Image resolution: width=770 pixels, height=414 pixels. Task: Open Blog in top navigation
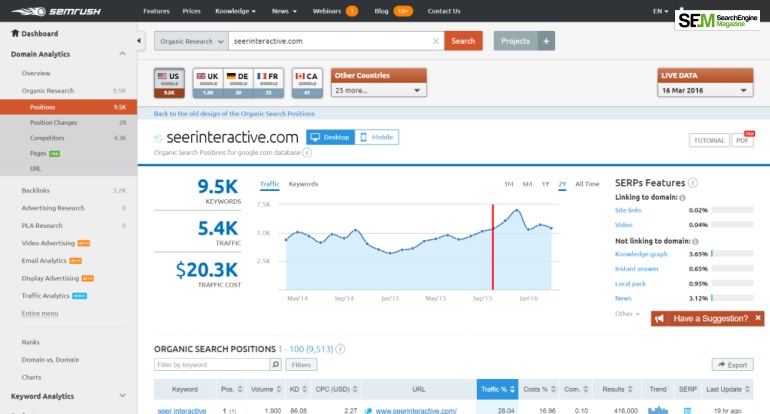[x=381, y=11]
